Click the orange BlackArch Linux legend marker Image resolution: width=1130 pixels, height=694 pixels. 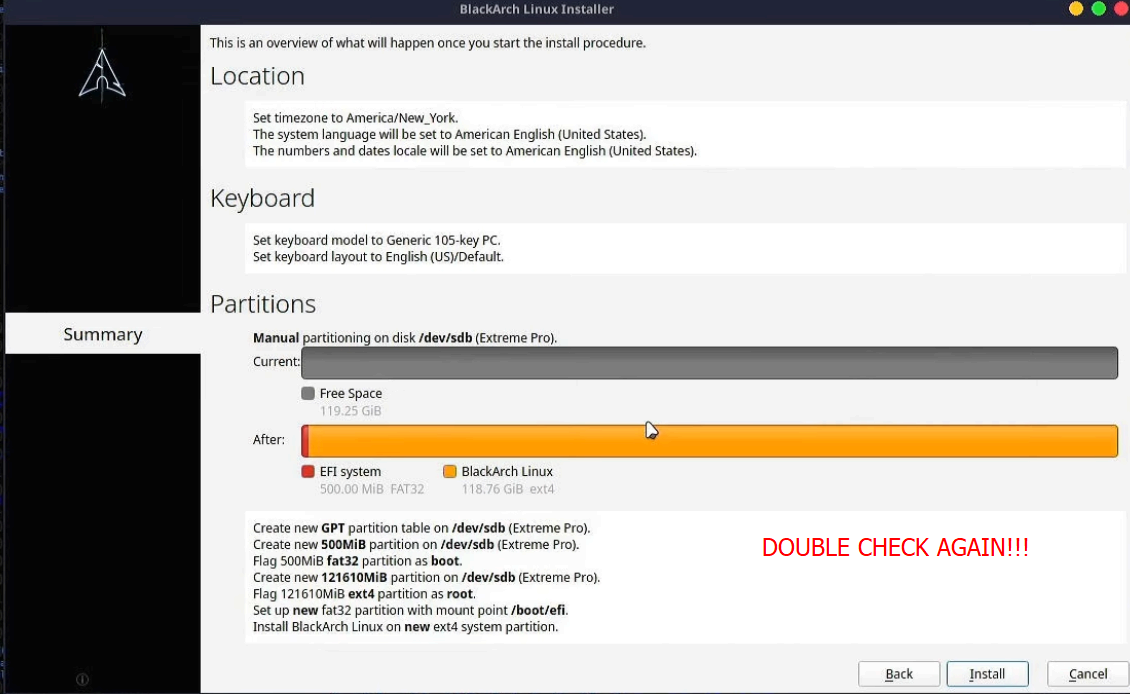point(449,471)
